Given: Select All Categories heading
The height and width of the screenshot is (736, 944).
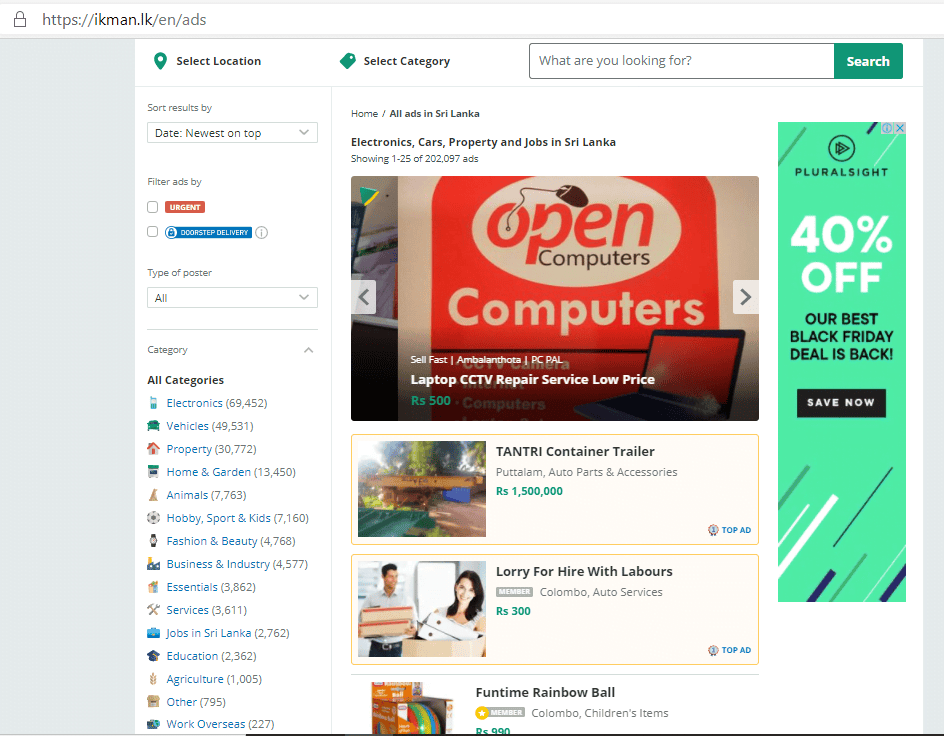Looking at the screenshot, I should pyautogui.click(x=185, y=380).
